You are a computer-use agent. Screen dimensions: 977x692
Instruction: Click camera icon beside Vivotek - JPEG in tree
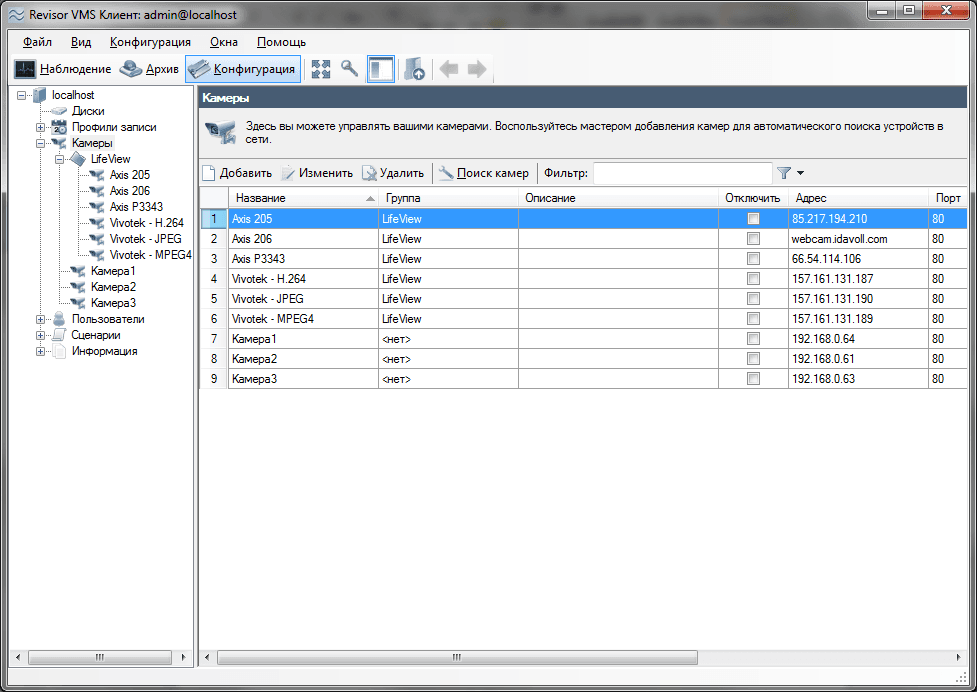97,239
